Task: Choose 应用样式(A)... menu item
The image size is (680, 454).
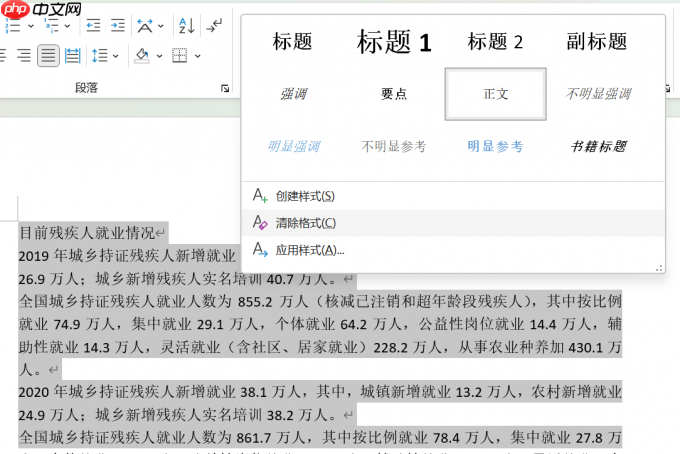Action: click(453, 250)
